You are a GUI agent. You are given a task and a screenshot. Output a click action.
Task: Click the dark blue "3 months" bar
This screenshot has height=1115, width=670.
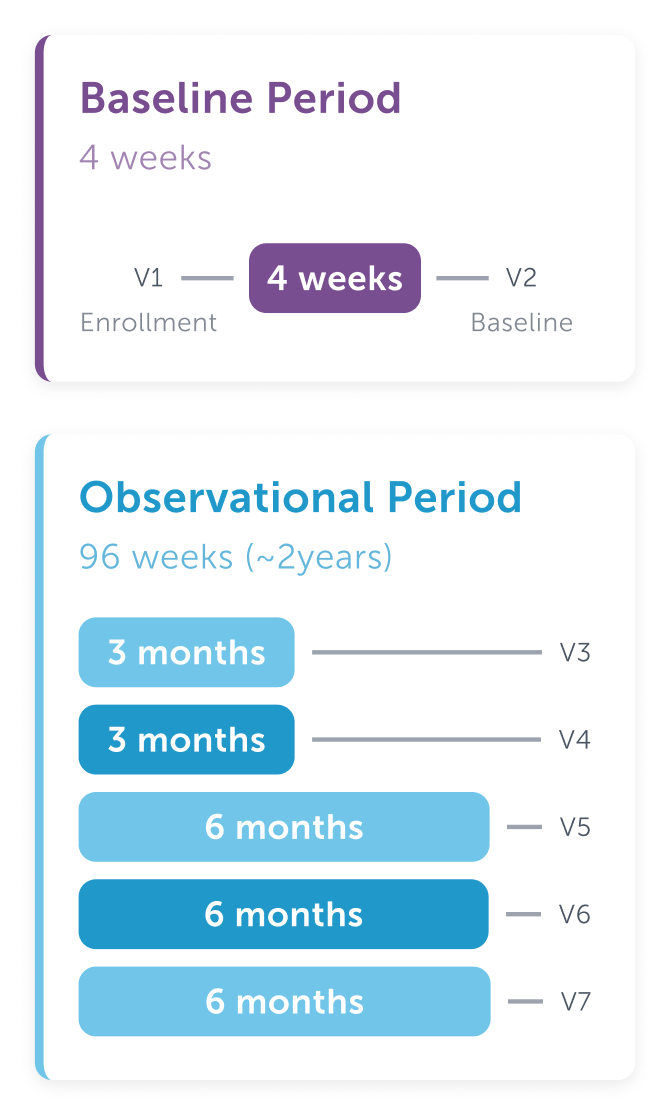tap(187, 740)
